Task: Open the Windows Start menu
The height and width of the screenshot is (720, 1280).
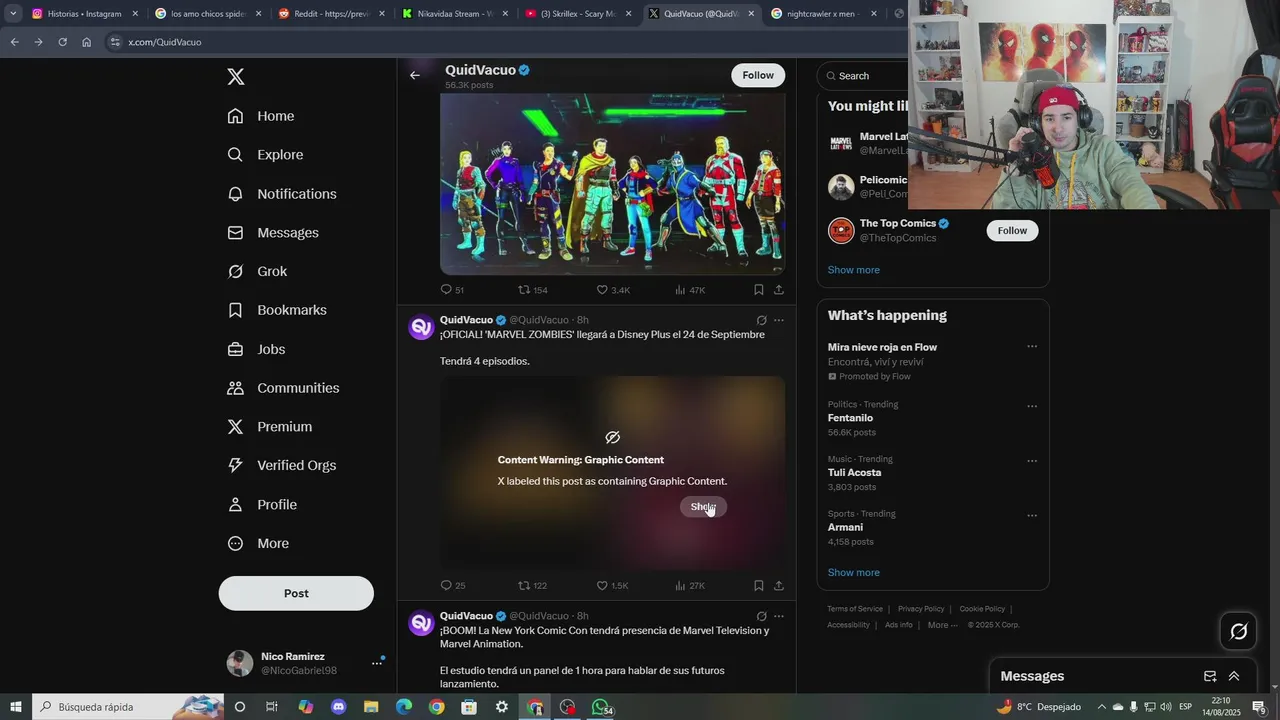Action: point(15,707)
